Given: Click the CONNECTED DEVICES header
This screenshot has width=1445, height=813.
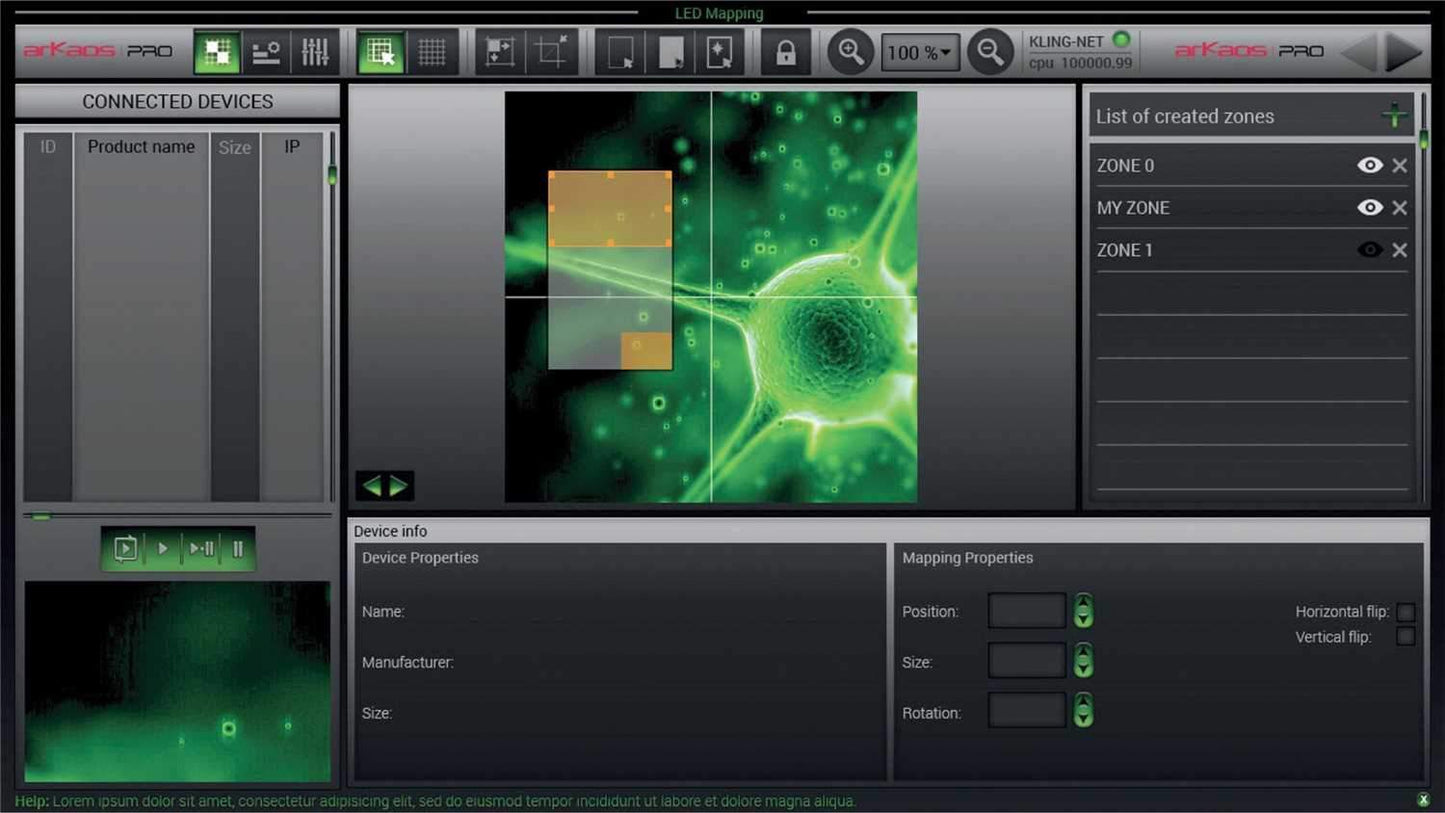Looking at the screenshot, I should click(179, 101).
